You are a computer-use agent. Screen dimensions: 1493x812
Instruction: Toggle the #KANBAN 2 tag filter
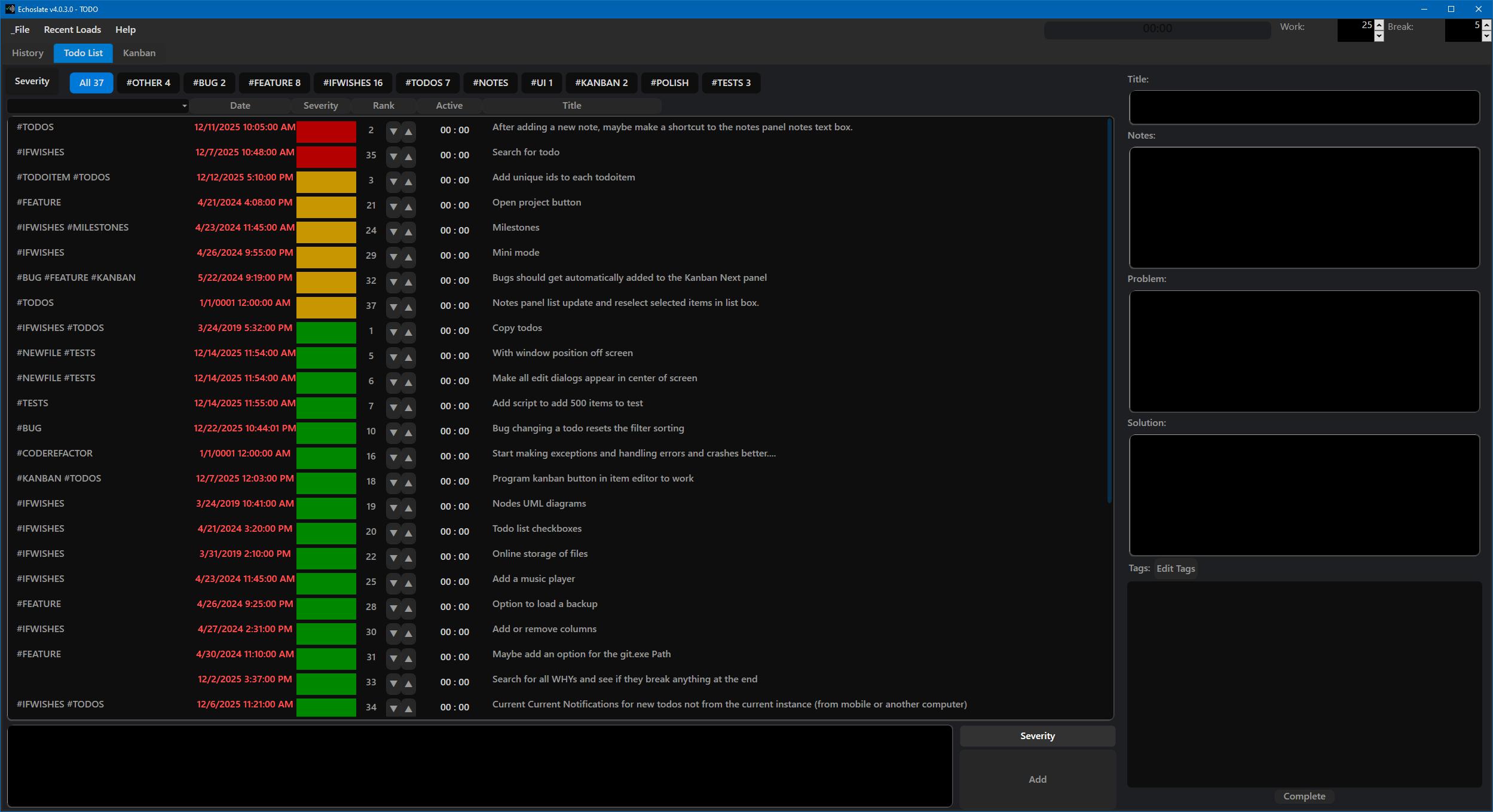[601, 82]
